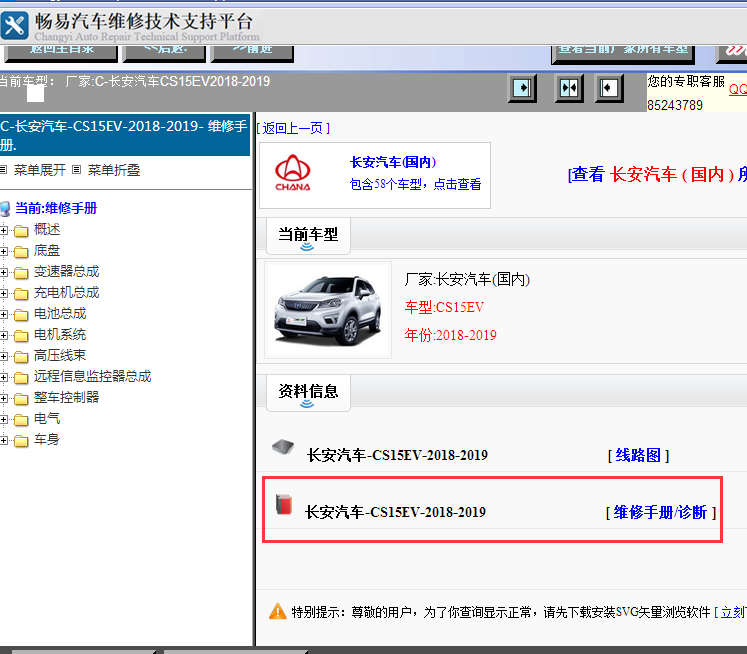The image size is (747, 654).
Task: Click the folder icon for 概述
Action: (x=21, y=231)
